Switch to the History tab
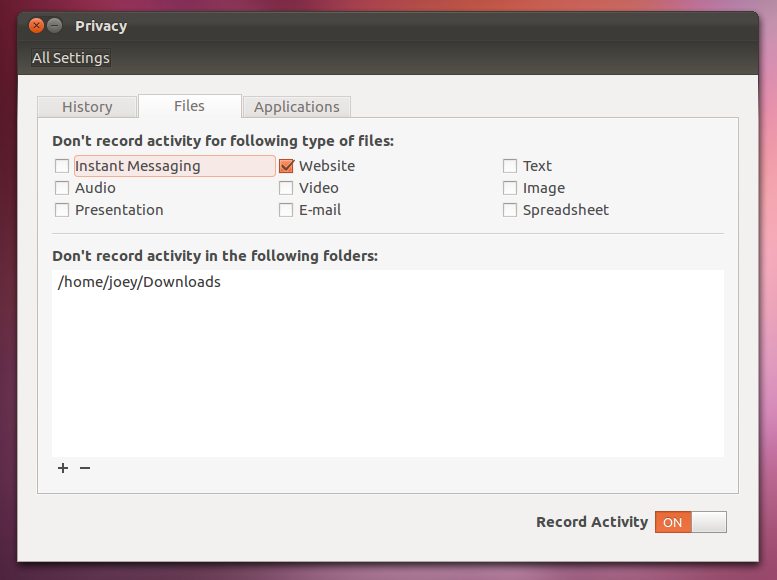Viewport: 777px width, 580px height. (87, 107)
